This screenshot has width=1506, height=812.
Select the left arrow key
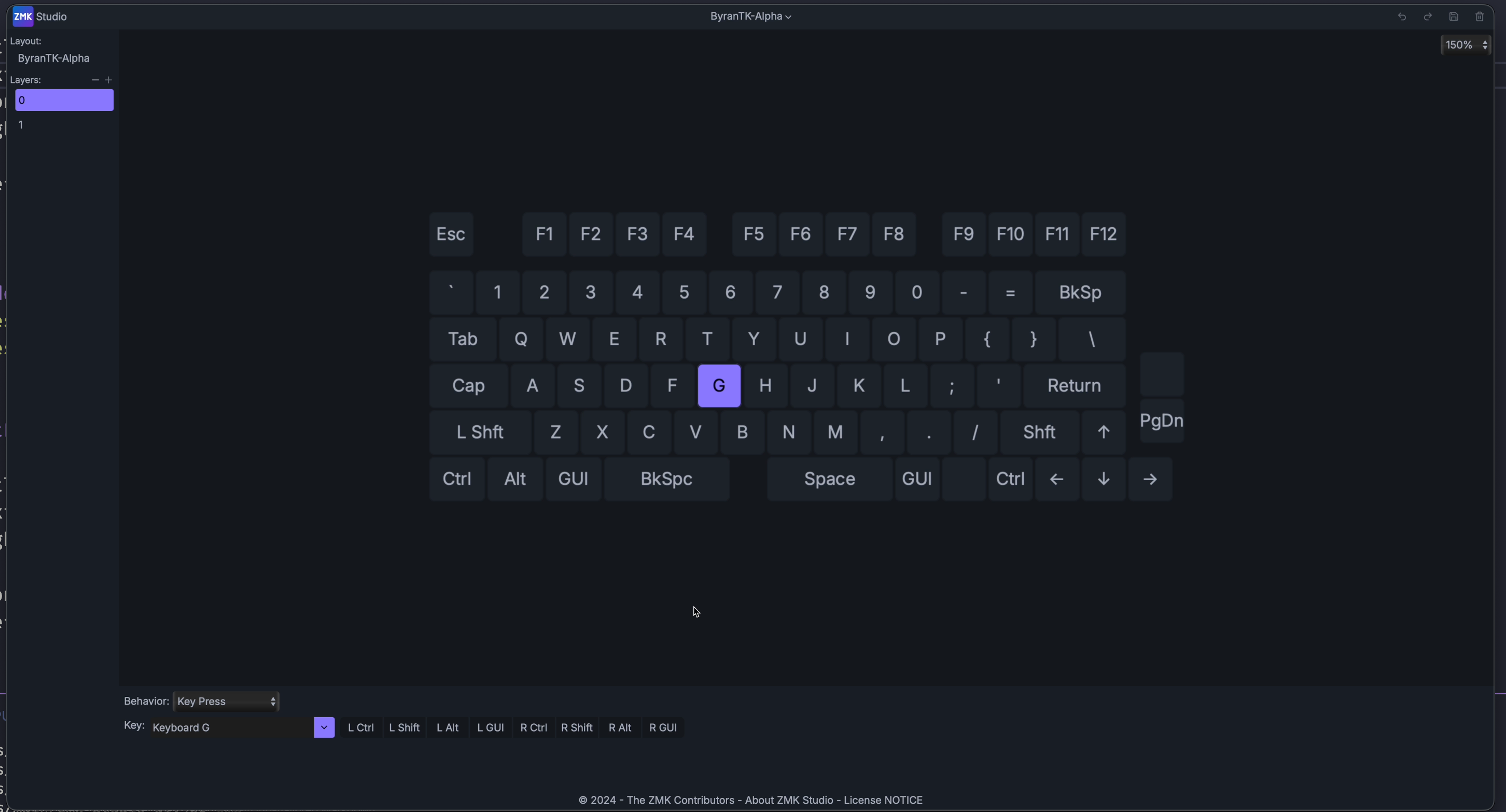(1057, 479)
